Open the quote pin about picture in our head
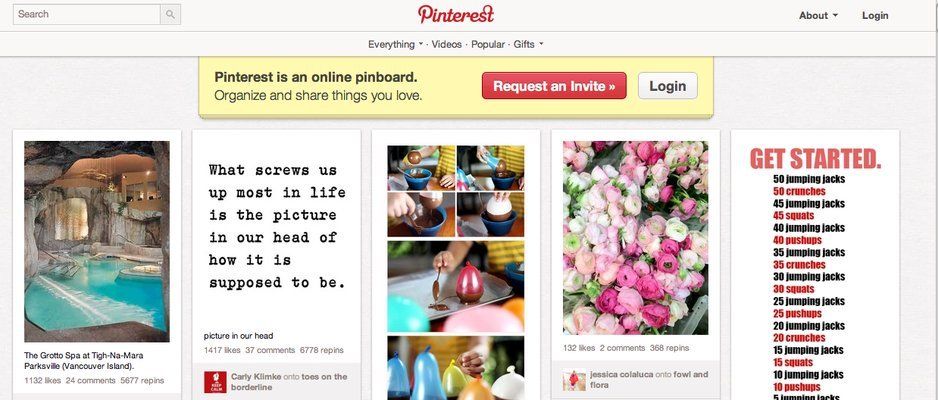Image resolution: width=938 pixels, height=400 pixels. coord(276,227)
